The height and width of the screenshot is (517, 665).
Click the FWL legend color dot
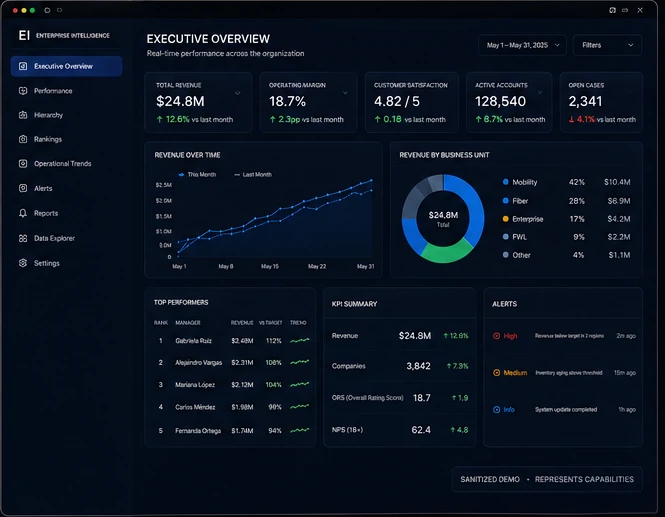point(506,237)
